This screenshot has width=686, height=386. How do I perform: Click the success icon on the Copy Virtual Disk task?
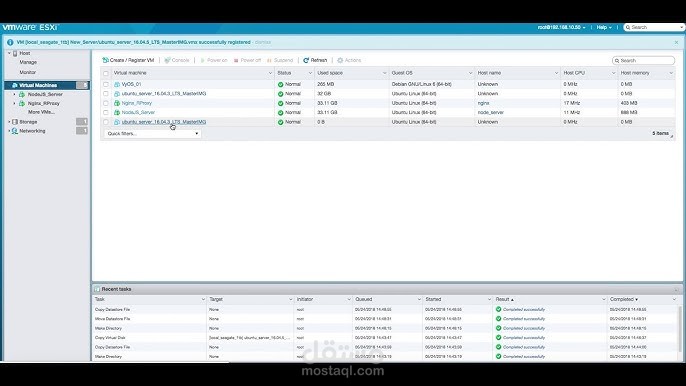coord(498,338)
